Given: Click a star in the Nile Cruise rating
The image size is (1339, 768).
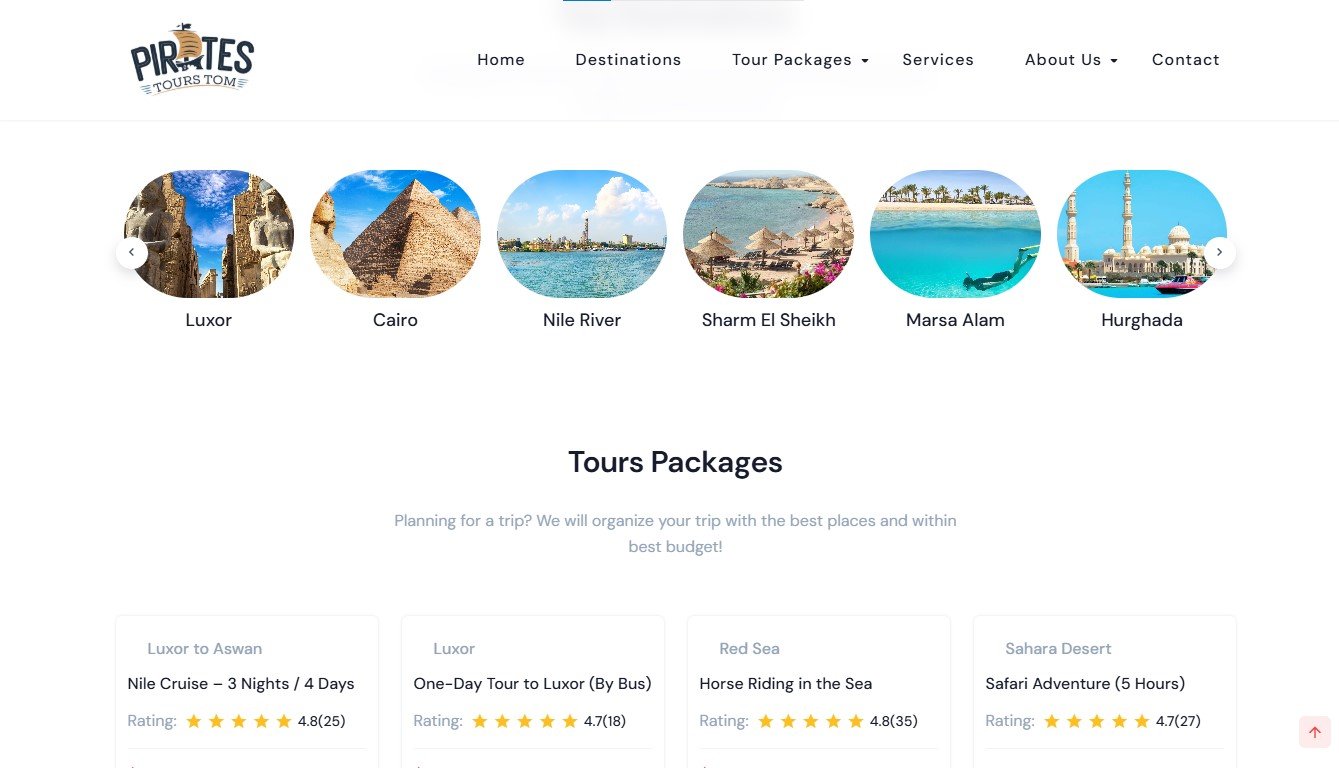Looking at the screenshot, I should tap(238, 720).
